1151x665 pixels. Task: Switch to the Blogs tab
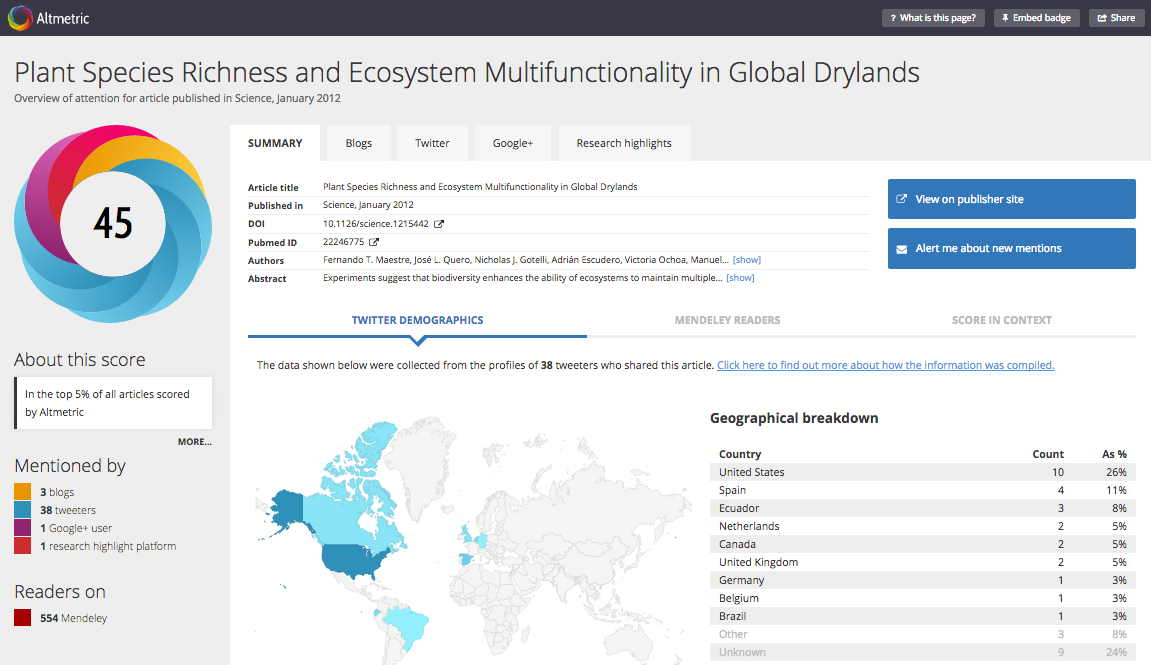click(x=358, y=143)
